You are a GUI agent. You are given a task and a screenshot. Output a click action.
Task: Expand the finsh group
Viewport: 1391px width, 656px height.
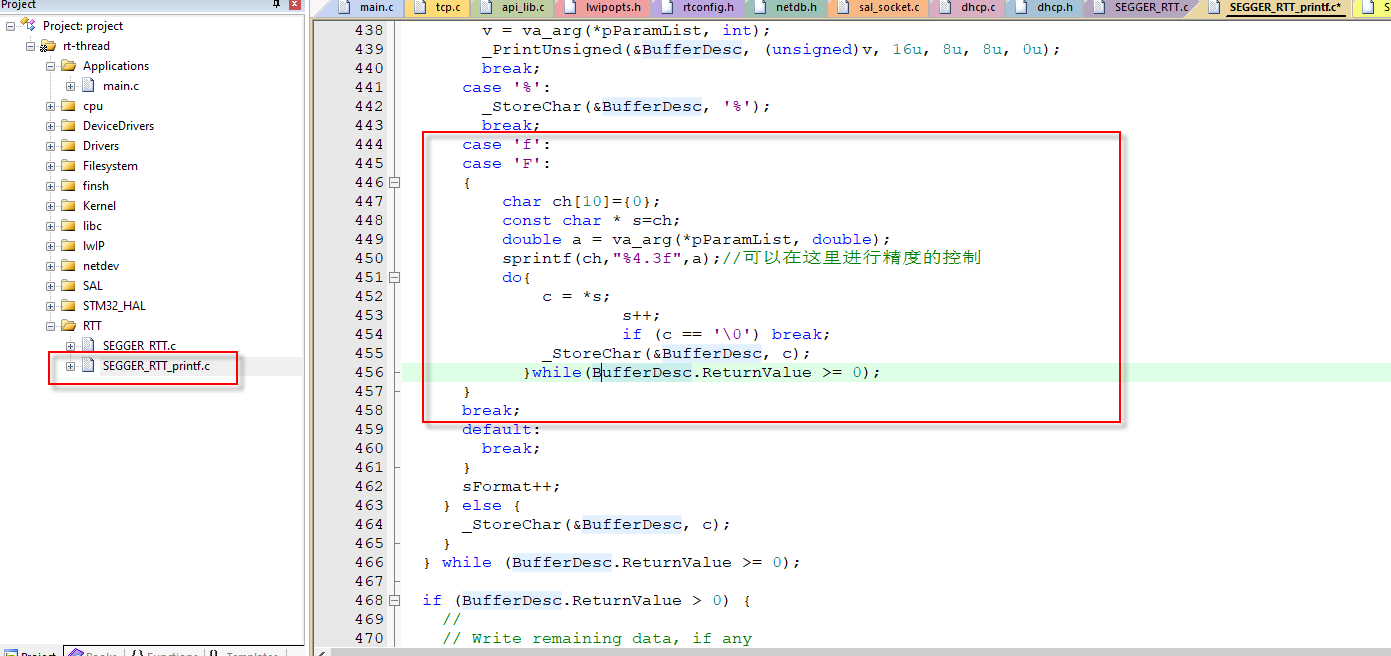tap(50, 186)
